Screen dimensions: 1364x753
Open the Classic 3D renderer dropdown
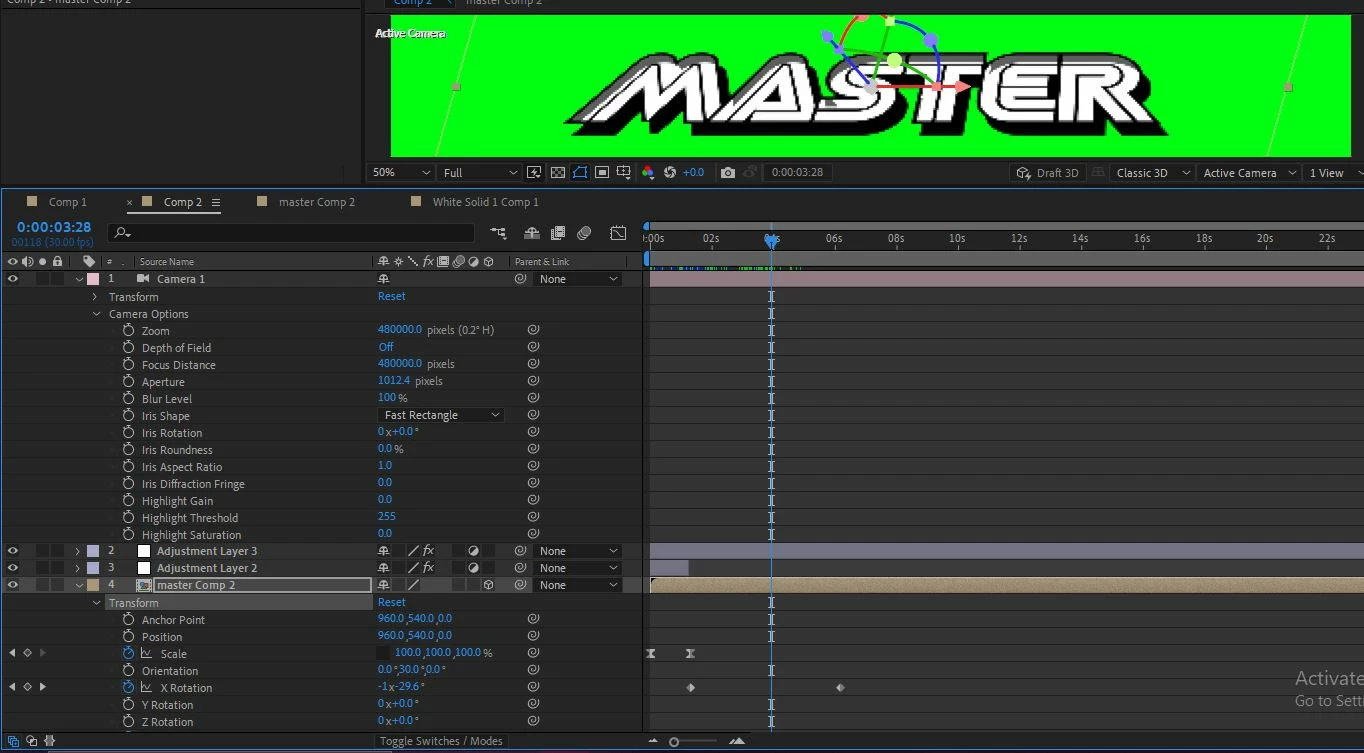1152,173
